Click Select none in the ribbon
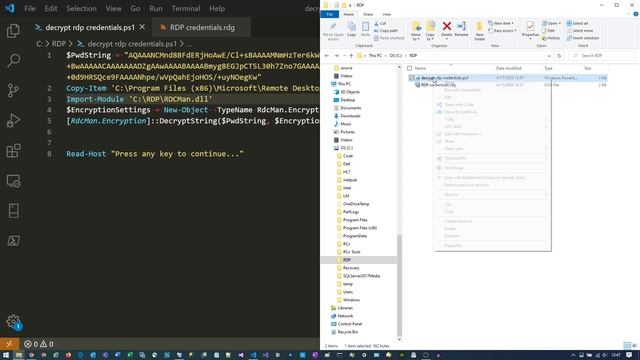 coord(580,31)
